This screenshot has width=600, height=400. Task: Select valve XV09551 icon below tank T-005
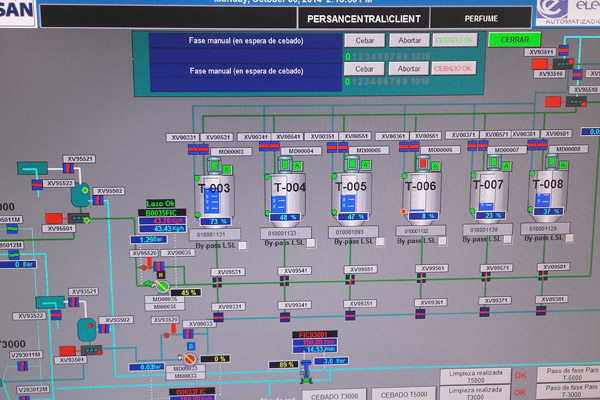tap(350, 280)
